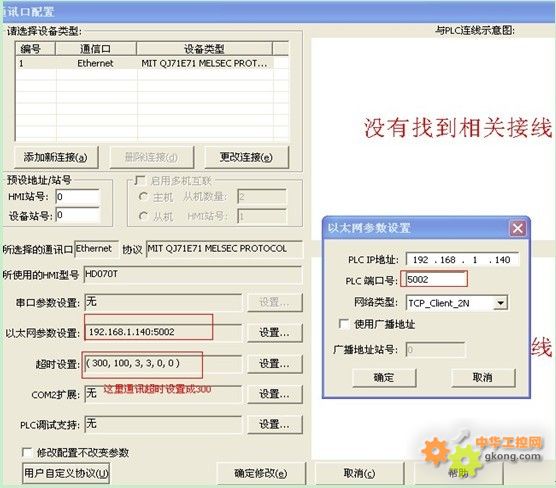556x488 pixels.
Task: Open 设置 for COM2扩展
Action: (274, 394)
